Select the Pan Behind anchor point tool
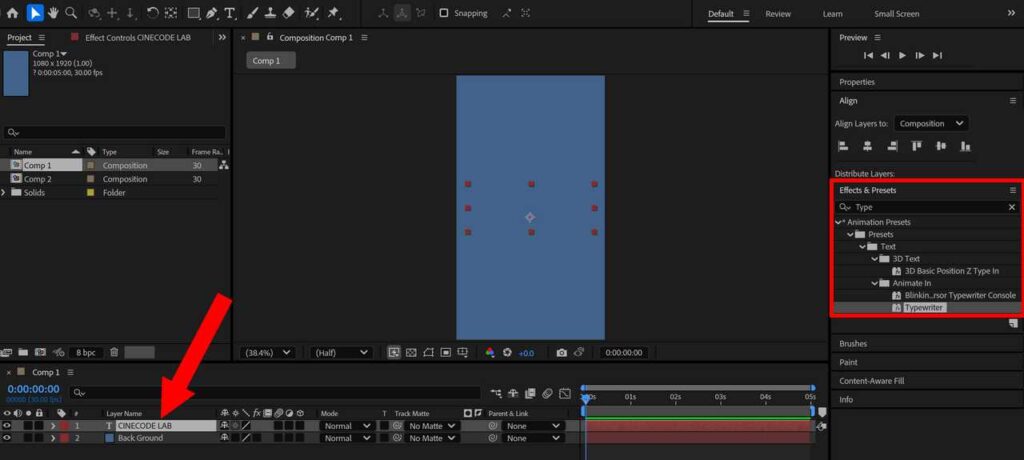Screen dimensions: 1024x460 [x=170, y=12]
